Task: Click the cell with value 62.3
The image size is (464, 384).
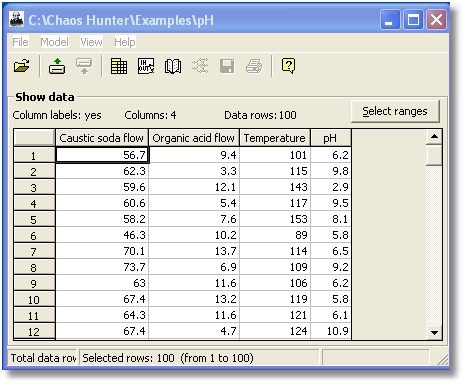Action: click(x=102, y=171)
